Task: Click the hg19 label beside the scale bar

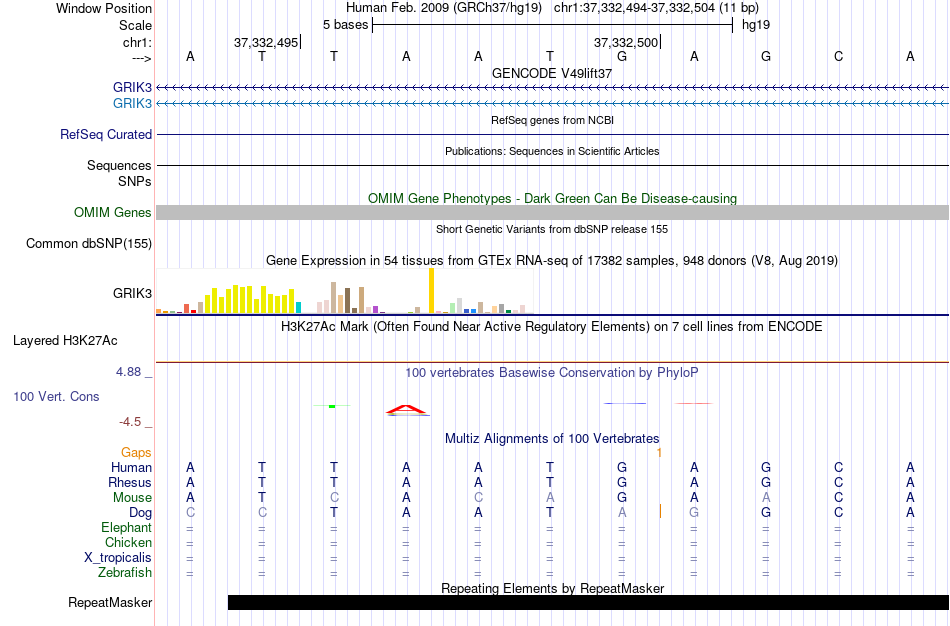Action: (756, 25)
